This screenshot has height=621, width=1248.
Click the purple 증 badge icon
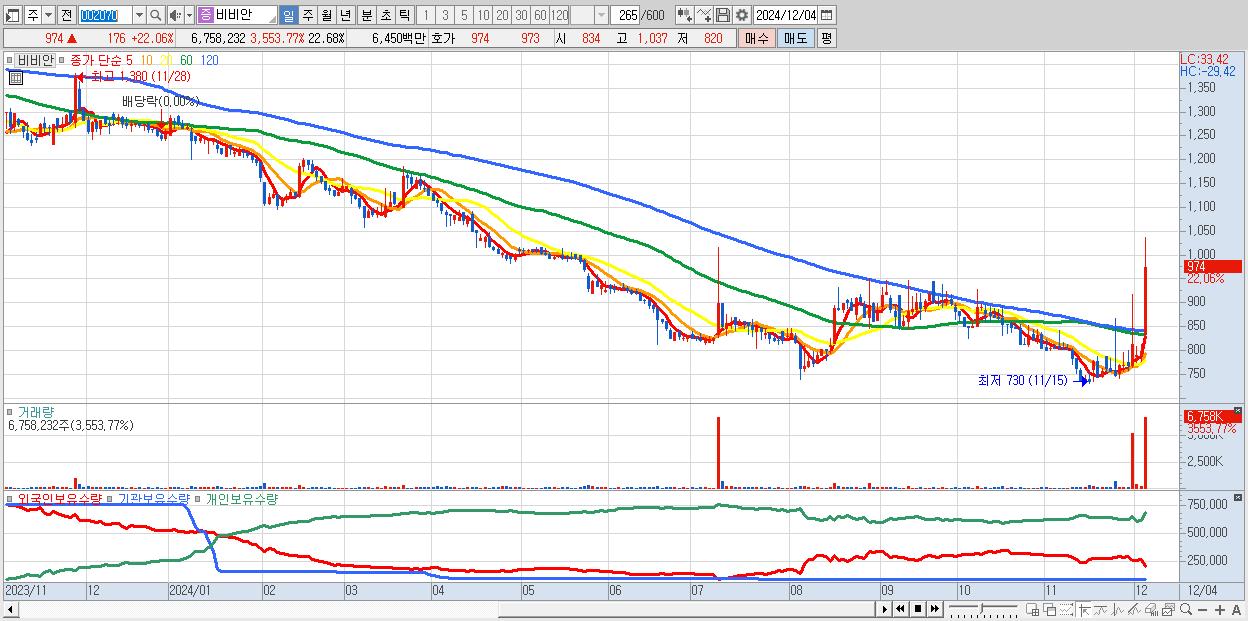205,15
